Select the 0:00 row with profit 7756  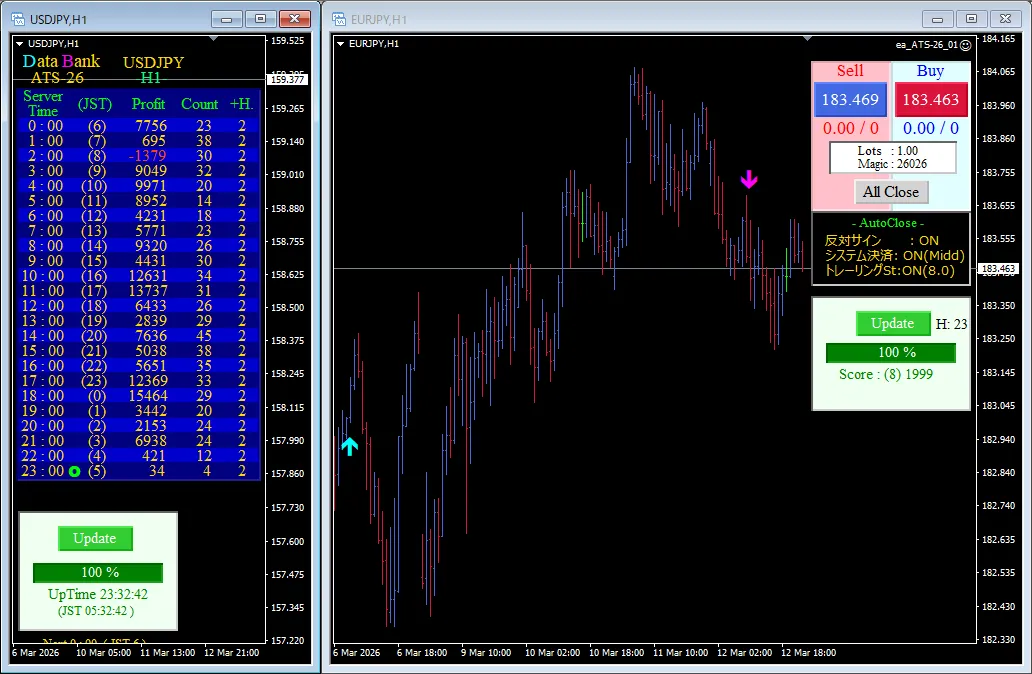(138, 126)
